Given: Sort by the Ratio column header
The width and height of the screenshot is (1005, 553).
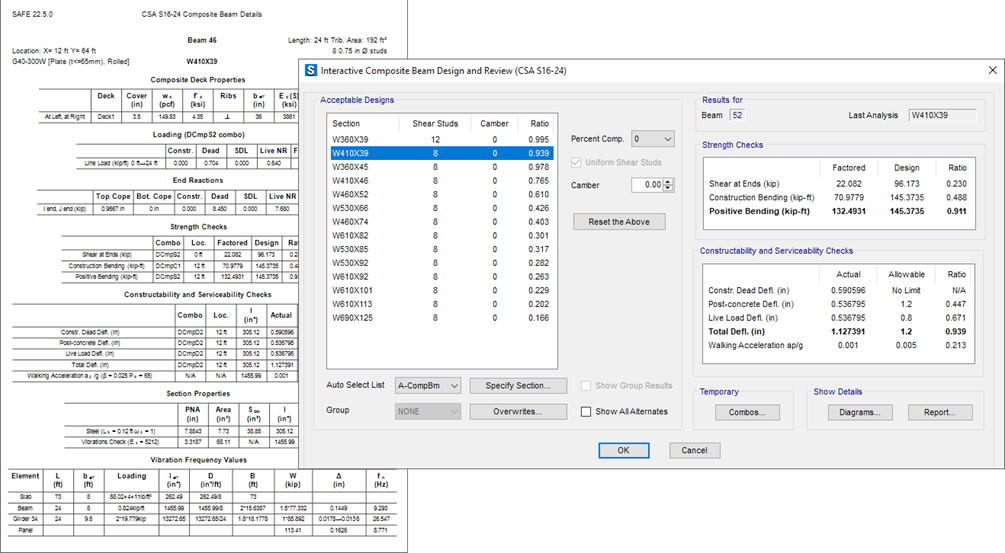Looking at the screenshot, I should point(539,123).
